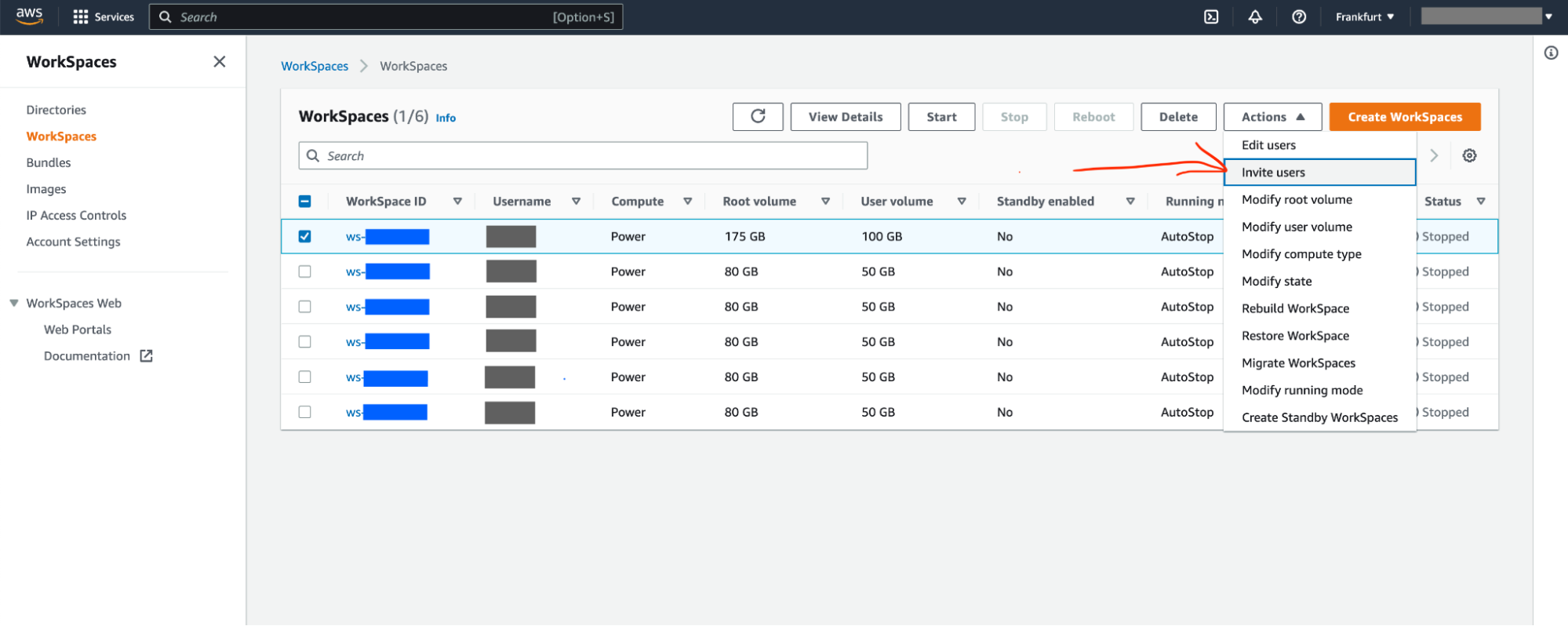
Task: Go to next page of table
Action: click(x=1434, y=155)
